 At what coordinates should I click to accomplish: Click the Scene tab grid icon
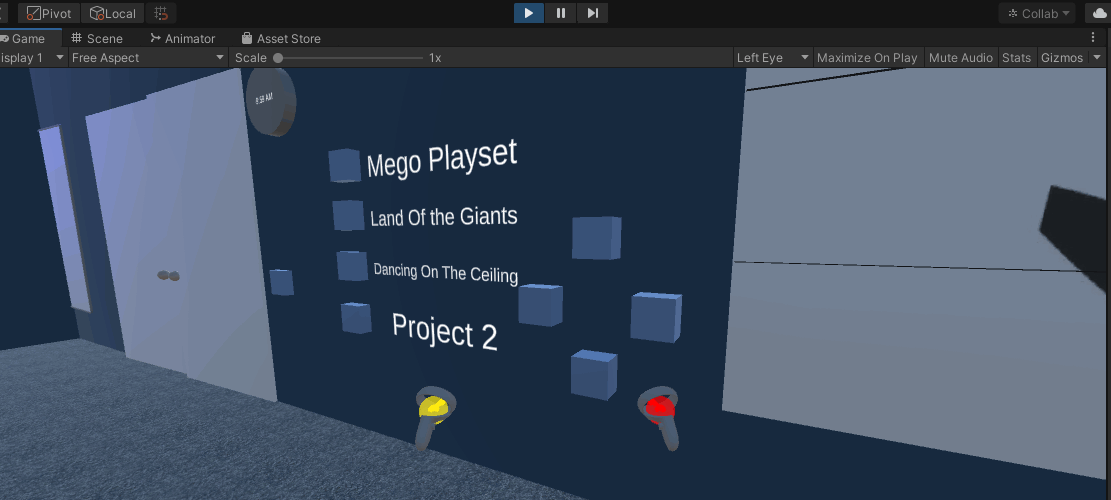tap(77, 38)
